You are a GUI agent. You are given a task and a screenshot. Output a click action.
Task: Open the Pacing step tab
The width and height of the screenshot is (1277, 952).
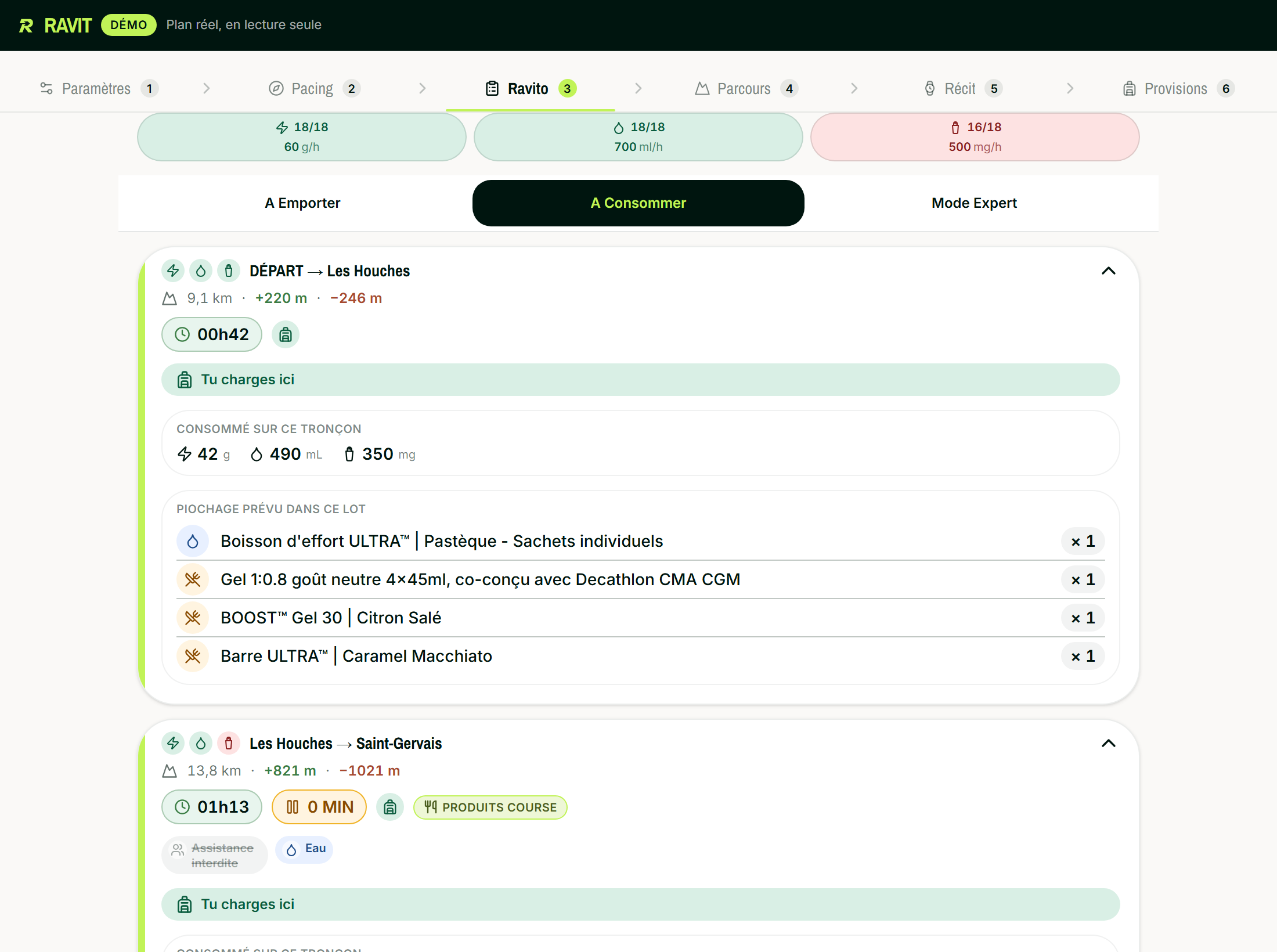[315, 89]
